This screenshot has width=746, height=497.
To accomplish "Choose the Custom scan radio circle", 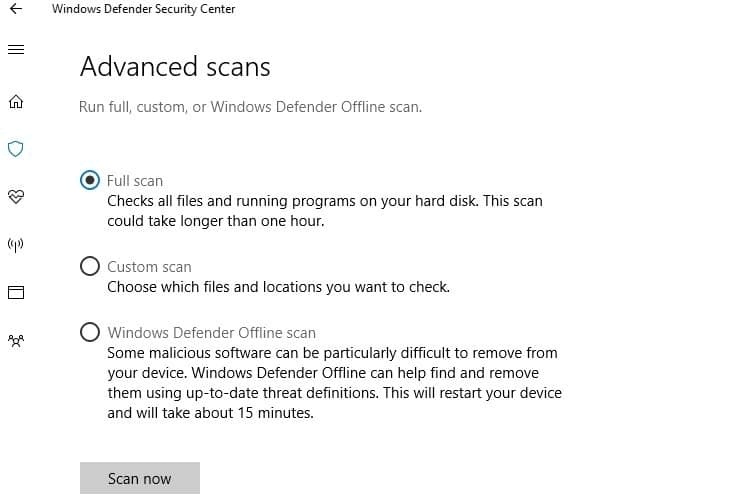I will pos(90,267).
